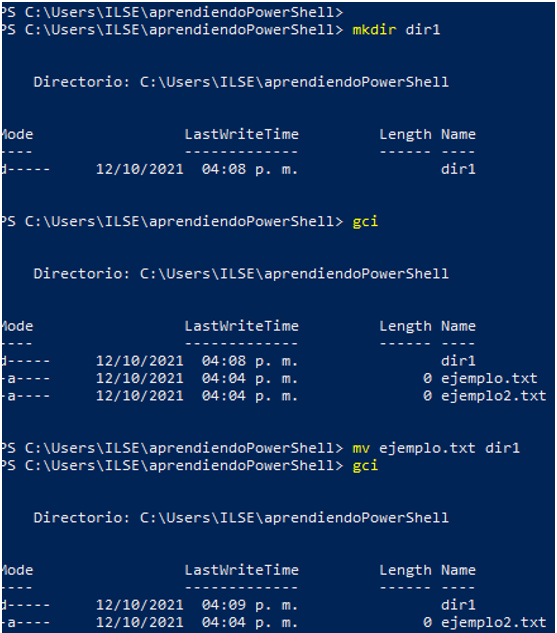Click the d----- mode in the first listing

pos(25,169)
